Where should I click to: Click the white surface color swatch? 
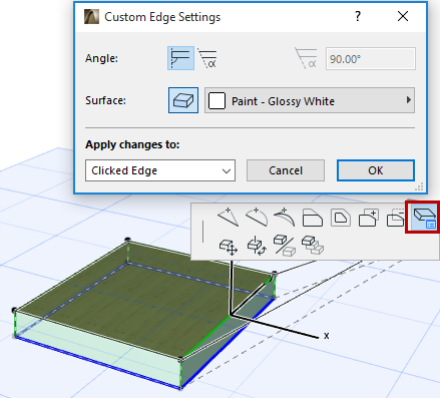pos(217,100)
